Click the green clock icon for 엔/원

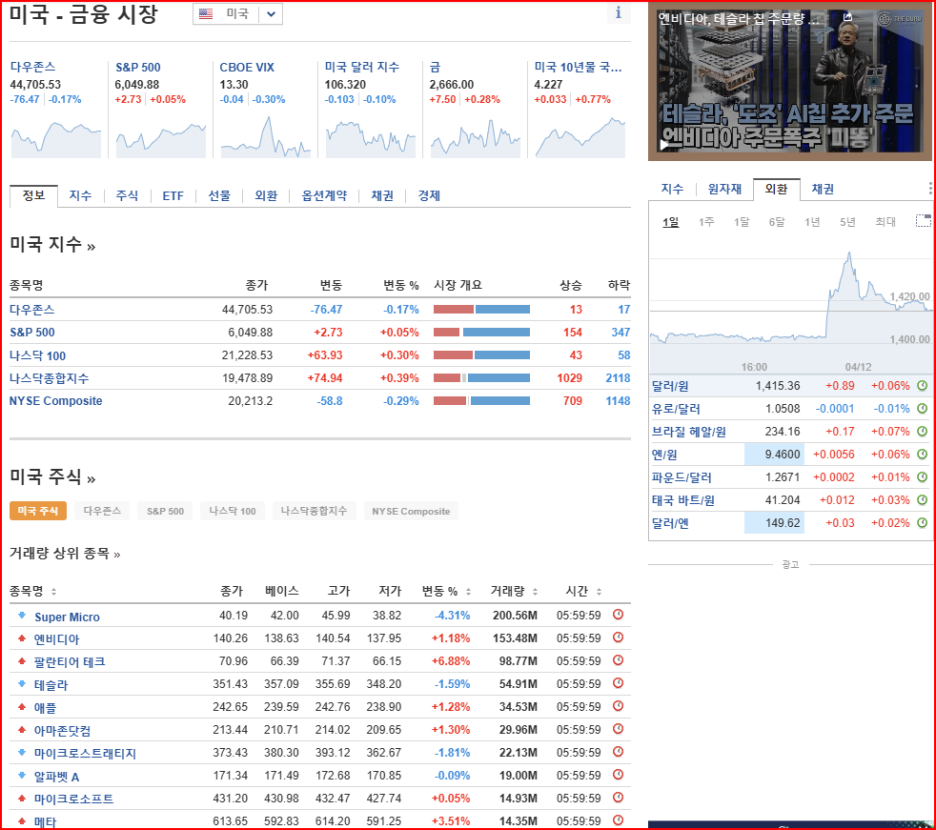(x=922, y=454)
